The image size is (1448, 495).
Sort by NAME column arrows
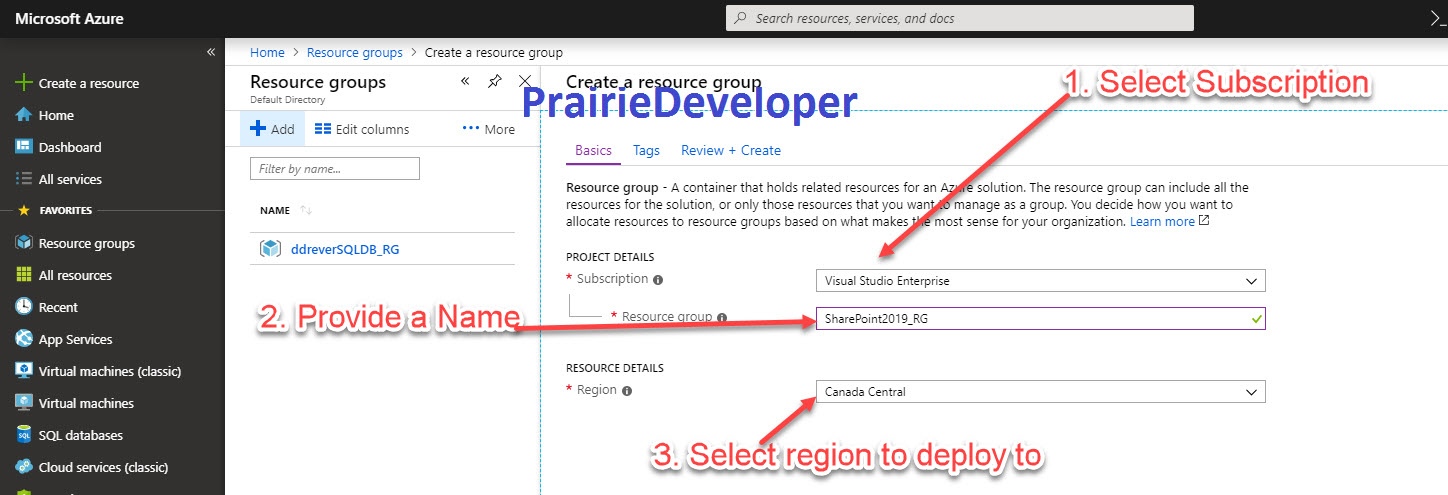coord(306,211)
